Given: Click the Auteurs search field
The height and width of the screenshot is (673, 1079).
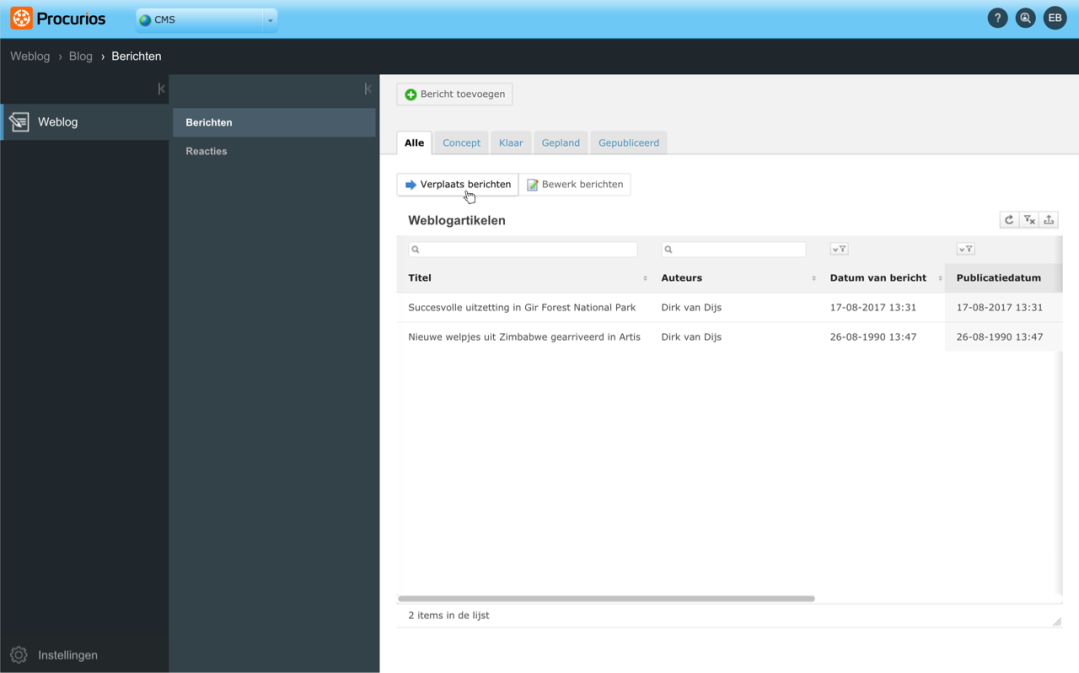Looking at the screenshot, I should pyautogui.click(x=734, y=249).
